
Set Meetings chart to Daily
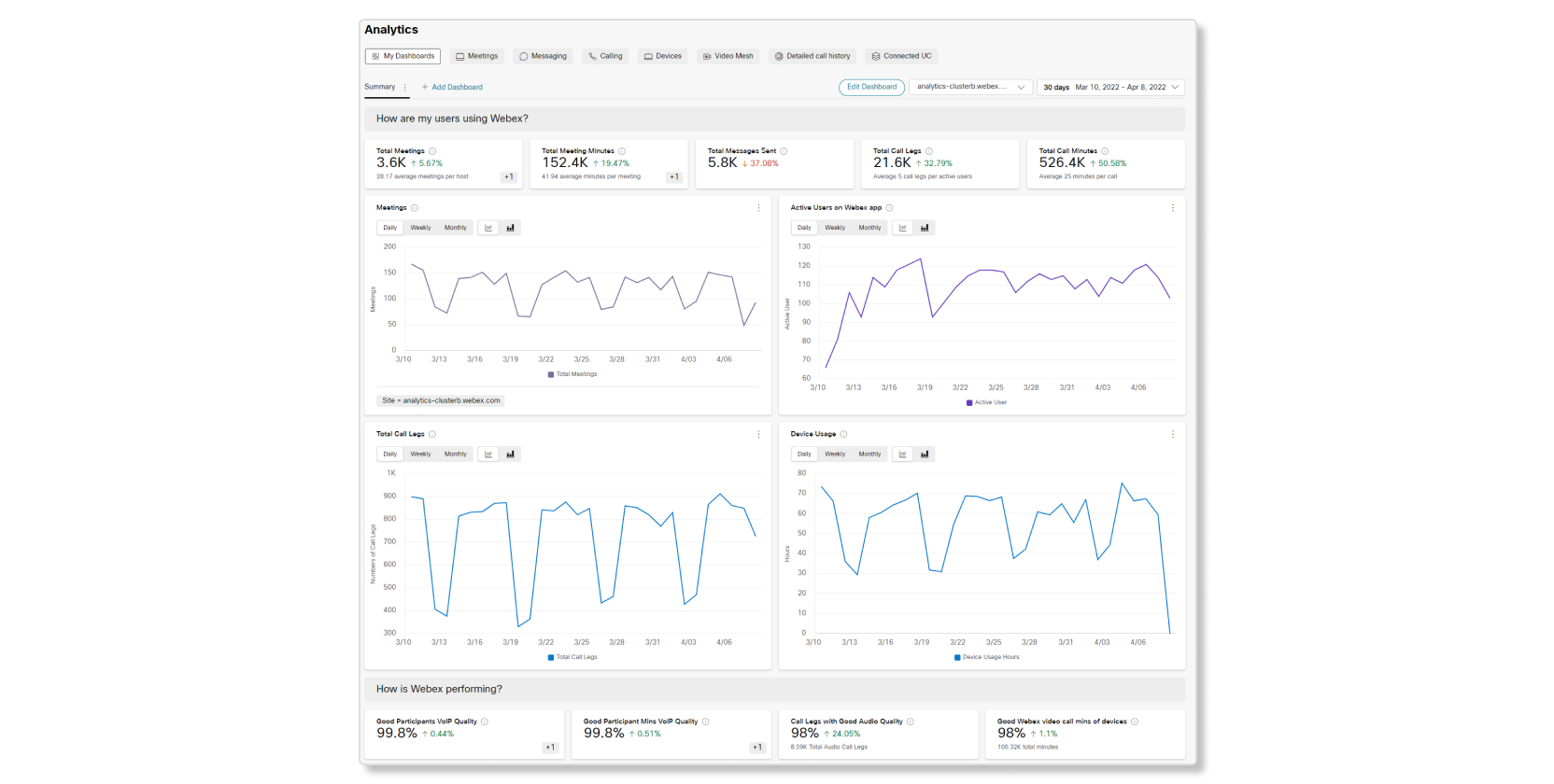pos(389,228)
